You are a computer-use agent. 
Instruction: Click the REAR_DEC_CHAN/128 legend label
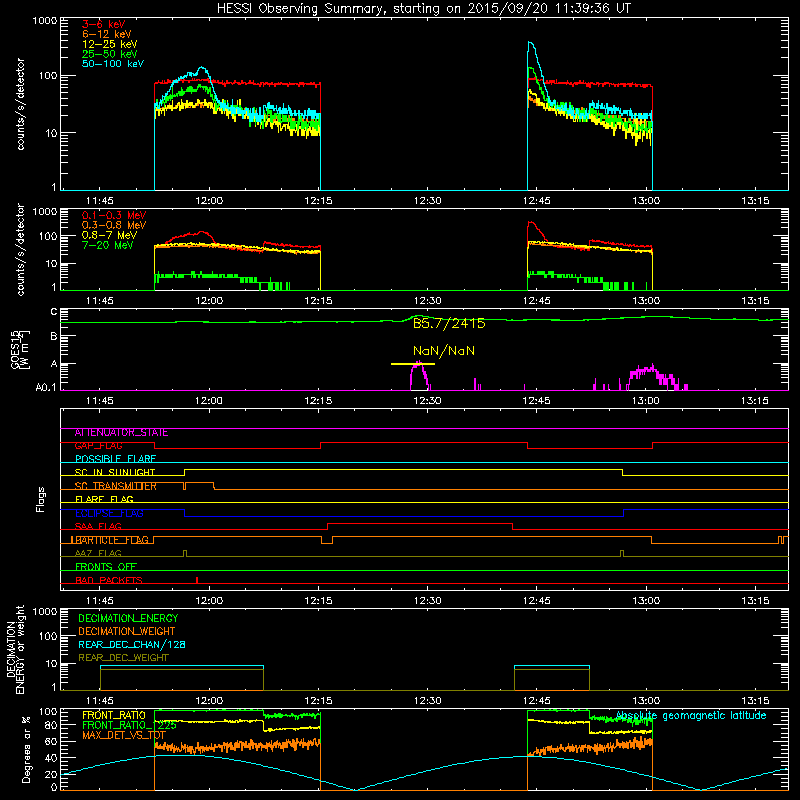point(132,645)
